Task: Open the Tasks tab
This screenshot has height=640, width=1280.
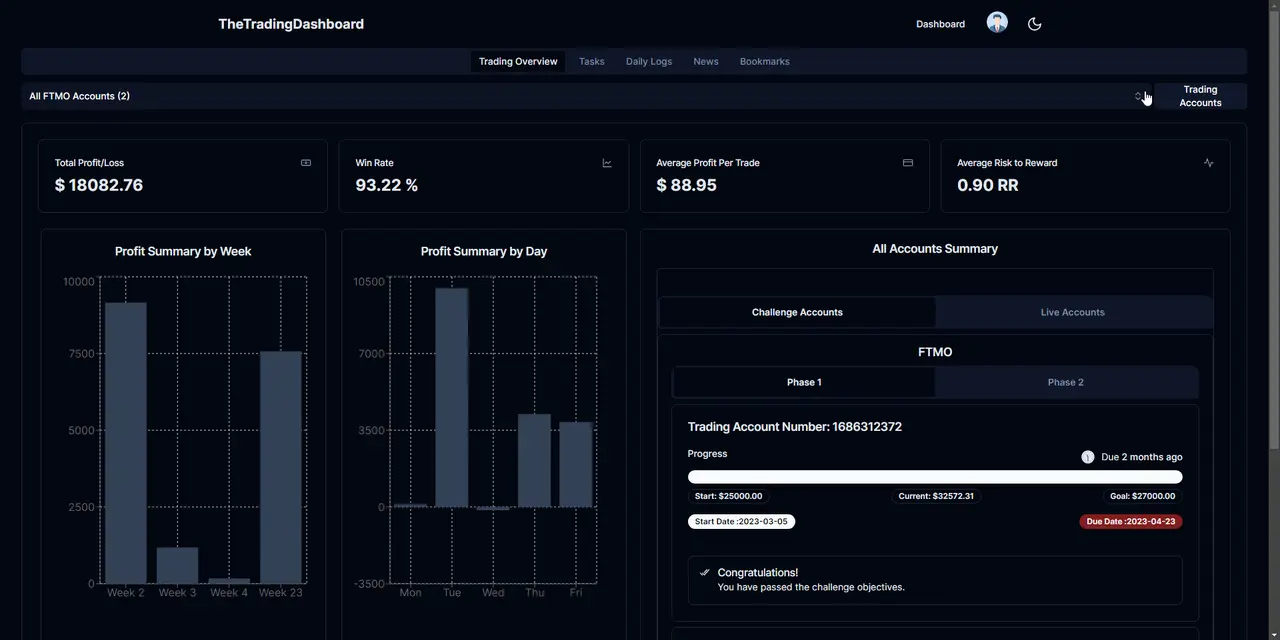Action: [x=592, y=61]
